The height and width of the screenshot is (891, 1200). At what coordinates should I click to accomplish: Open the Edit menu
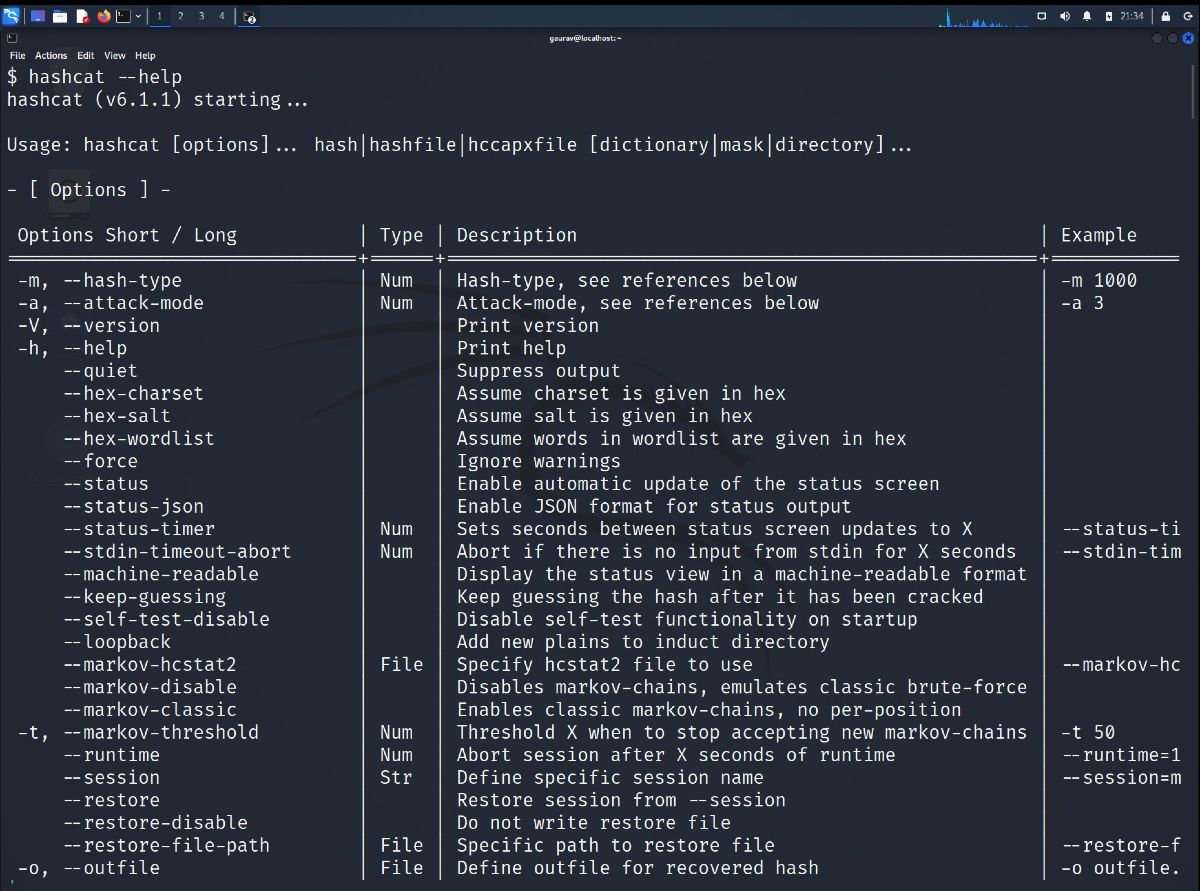coord(85,55)
